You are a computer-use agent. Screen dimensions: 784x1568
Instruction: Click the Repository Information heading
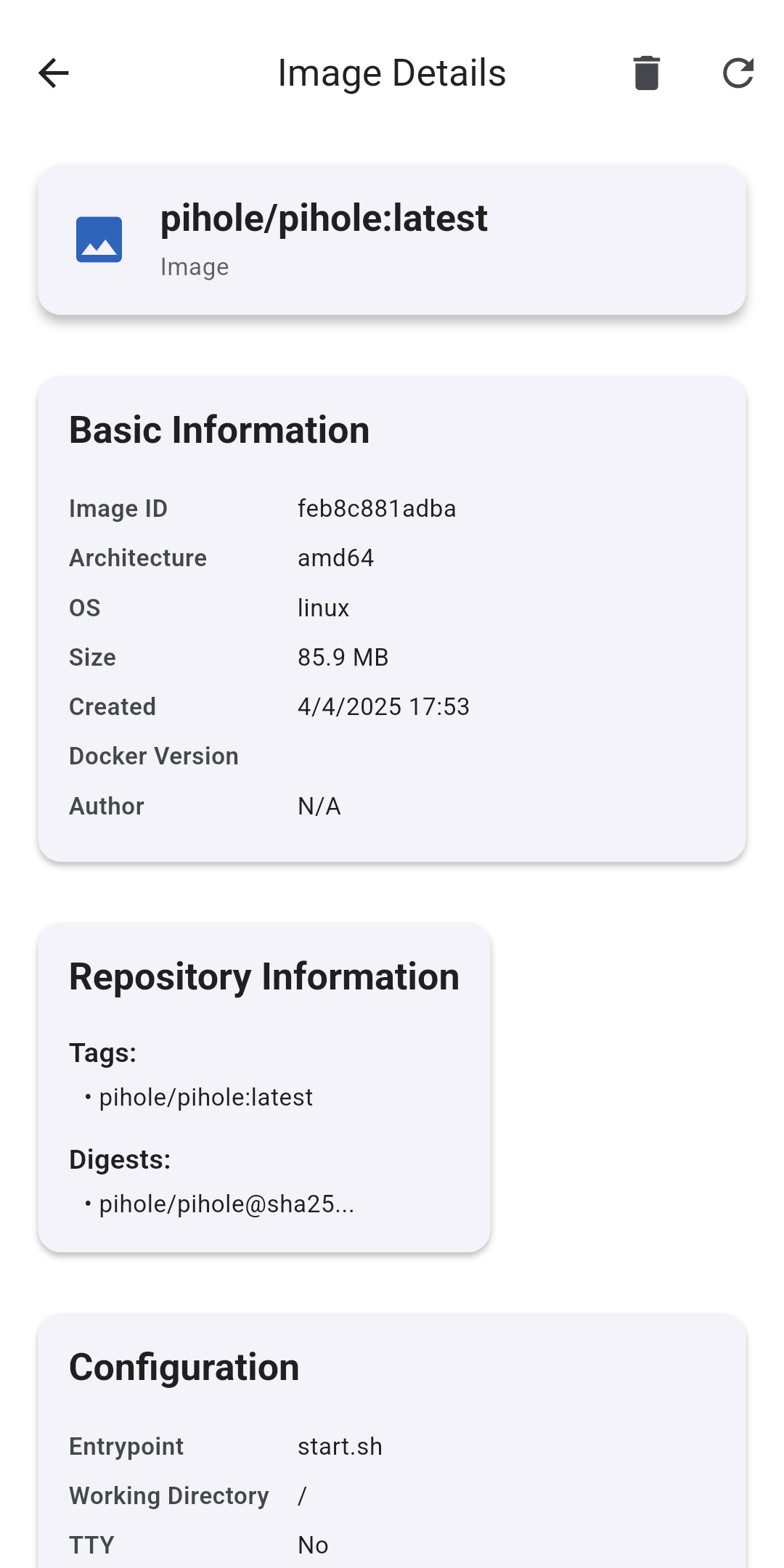[264, 976]
